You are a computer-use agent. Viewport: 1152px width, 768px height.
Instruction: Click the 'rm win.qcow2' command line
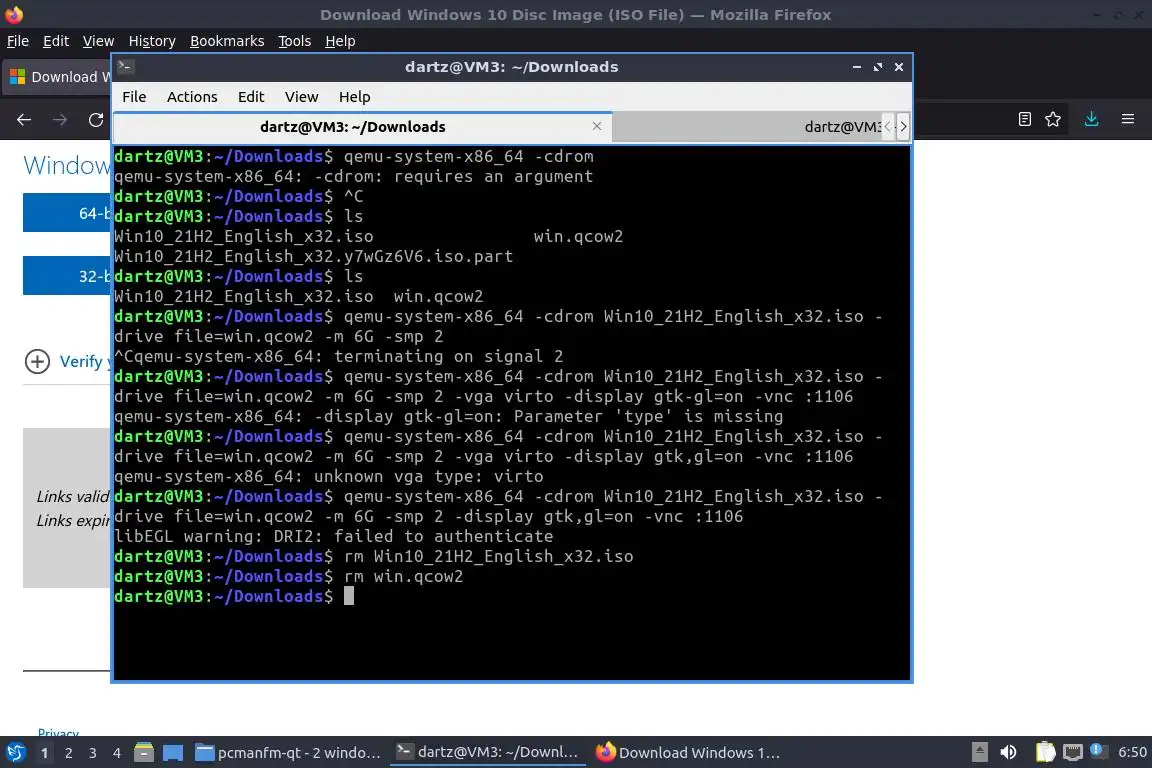coord(289,576)
